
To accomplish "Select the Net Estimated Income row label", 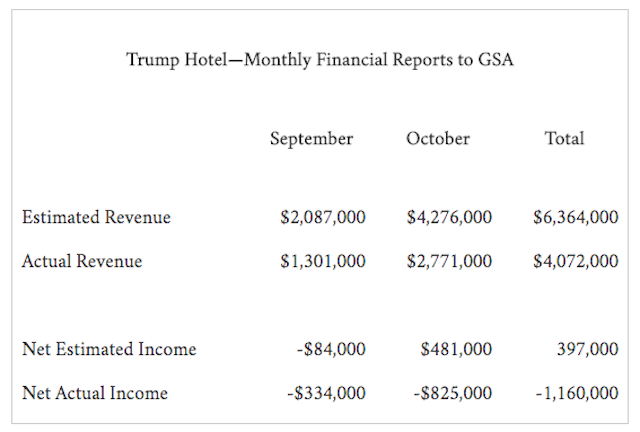I will 109,349.
